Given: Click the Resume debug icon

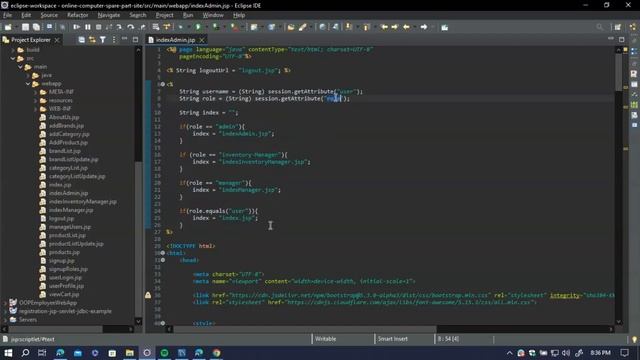Looking at the screenshot, I should coord(76,27).
